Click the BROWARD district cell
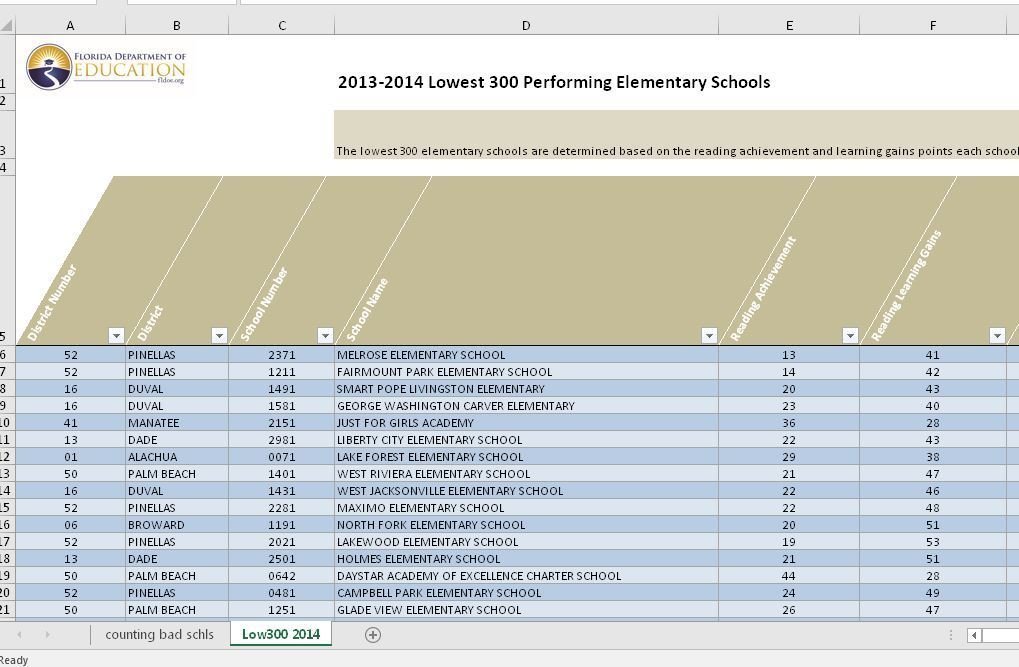Image resolution: width=1019 pixels, height=667 pixels. click(x=177, y=525)
